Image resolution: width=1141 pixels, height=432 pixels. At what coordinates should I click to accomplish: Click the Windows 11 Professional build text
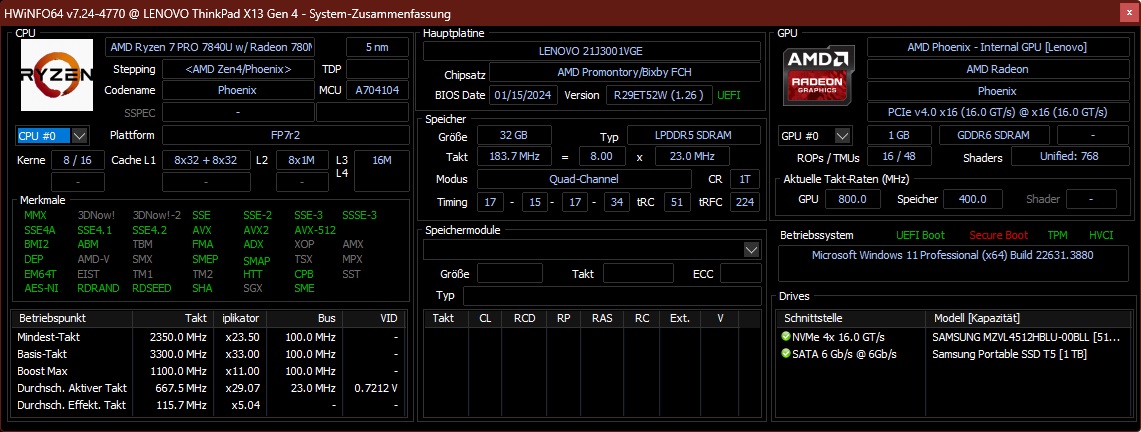pos(953,255)
